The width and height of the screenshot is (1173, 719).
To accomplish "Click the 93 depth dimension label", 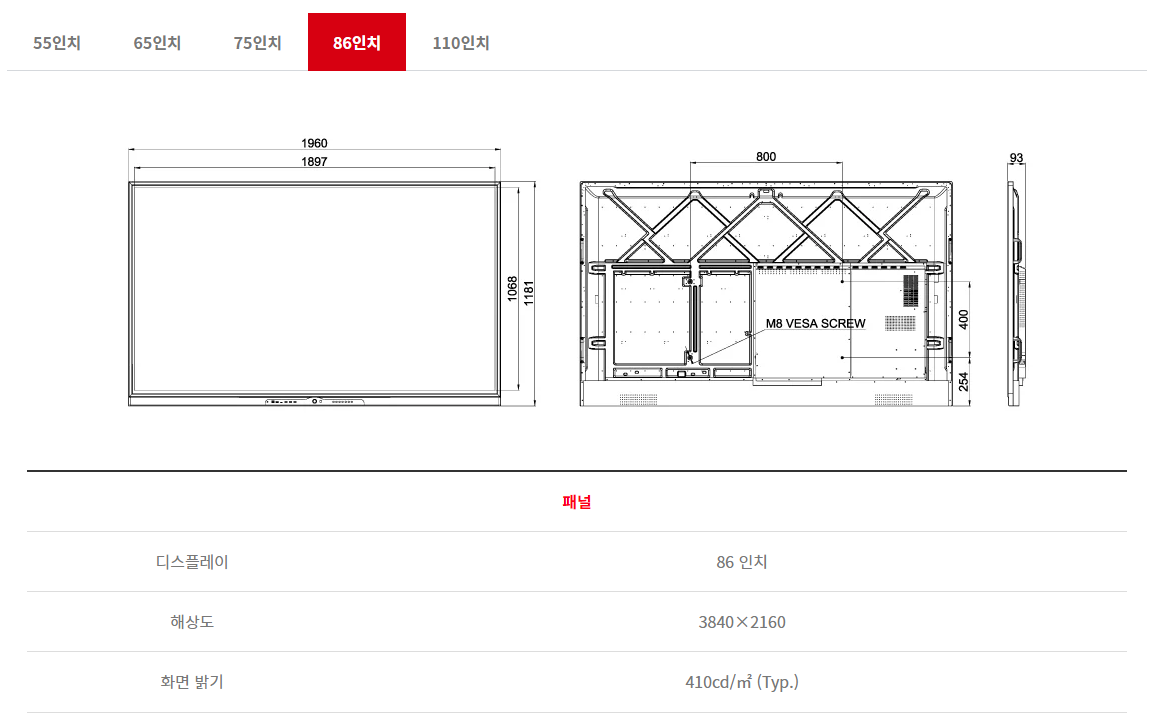I will point(1017,158).
